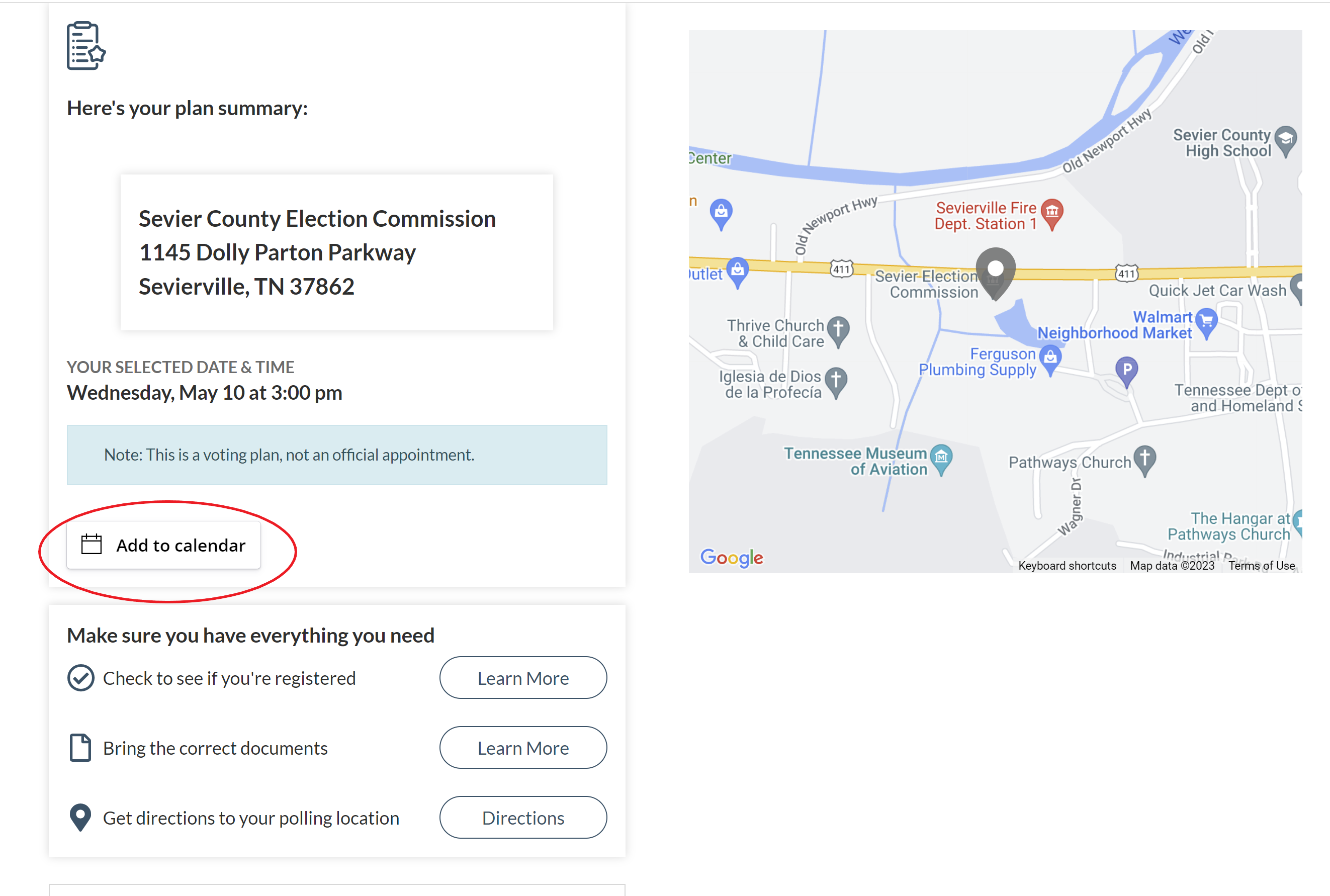Click the document icon beside correct documents
The height and width of the screenshot is (896, 1330).
pyautogui.click(x=80, y=748)
